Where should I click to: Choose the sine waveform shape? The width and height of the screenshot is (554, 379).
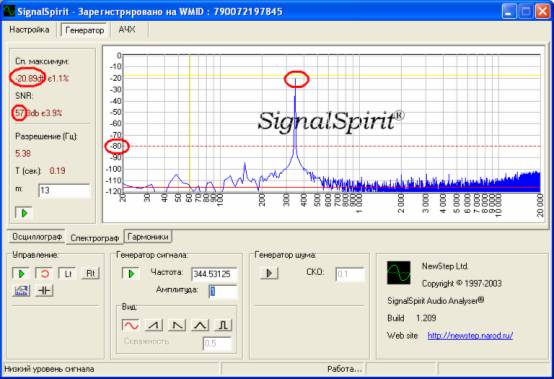pyautogui.click(x=131, y=325)
